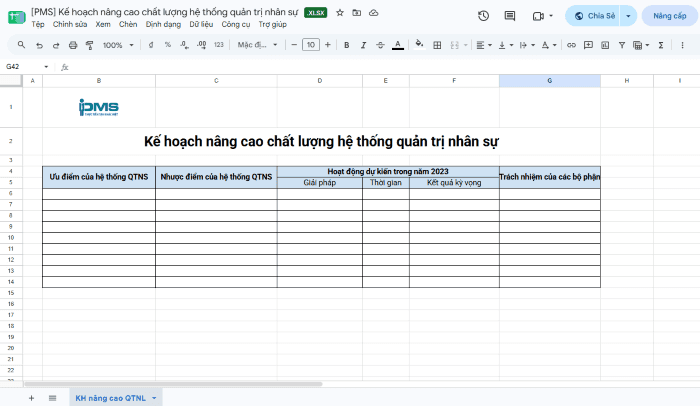Open the functions sigma menu
Image resolution: width=700 pixels, height=406 pixels.
coord(661,45)
